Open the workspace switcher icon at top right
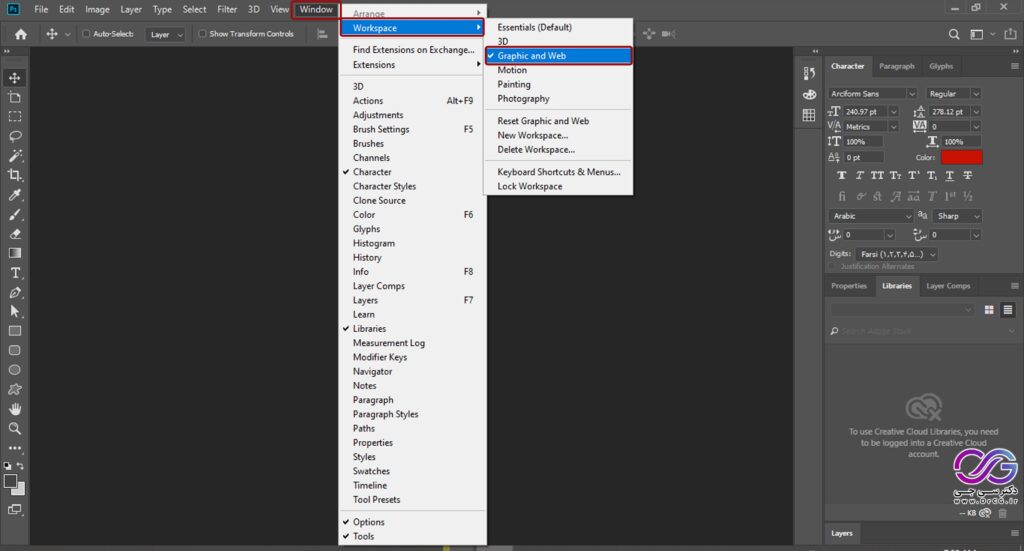The width and height of the screenshot is (1024, 551). (976, 34)
